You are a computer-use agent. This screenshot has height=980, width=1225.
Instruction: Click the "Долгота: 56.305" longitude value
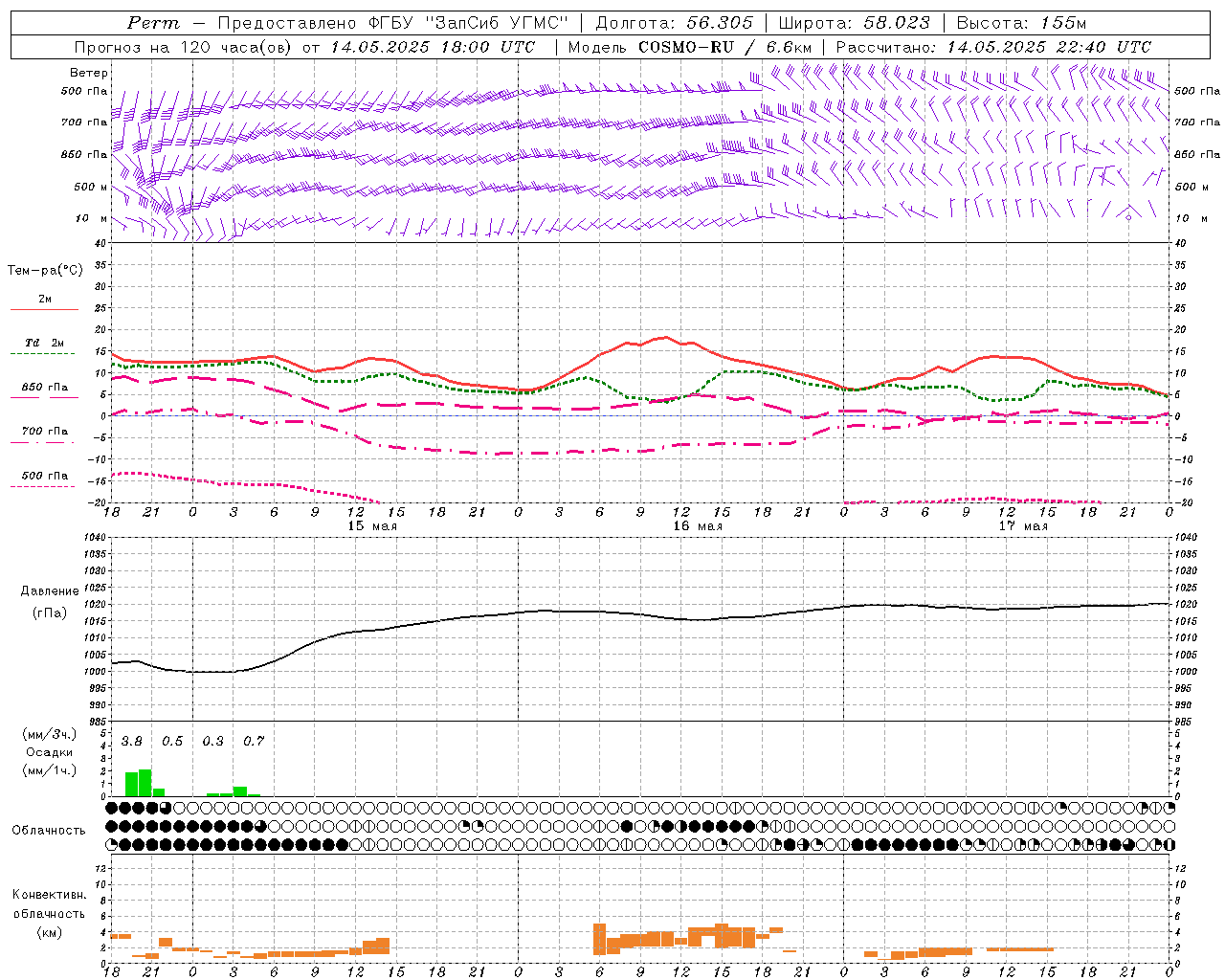coord(675,23)
